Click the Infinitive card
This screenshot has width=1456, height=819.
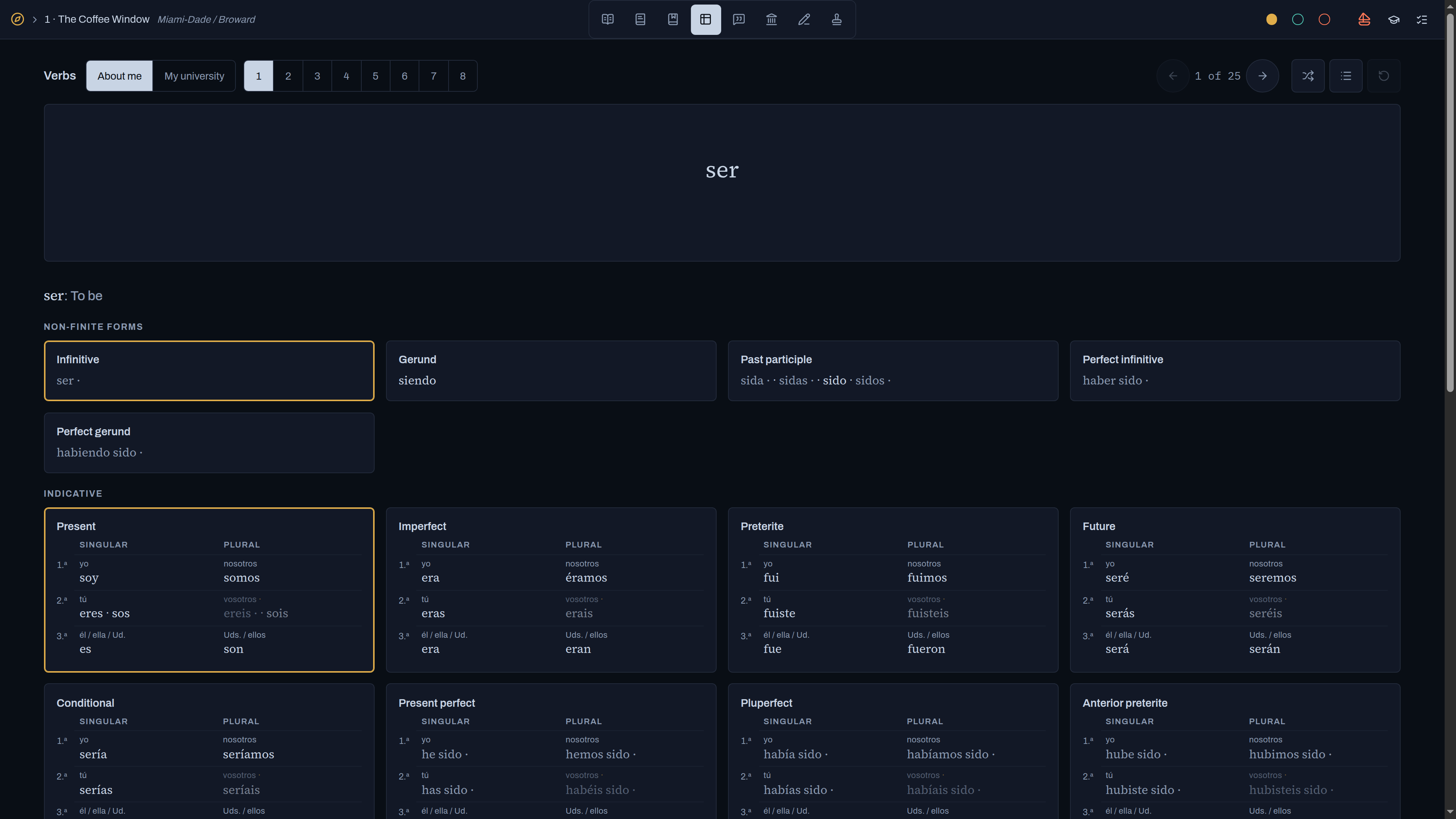(209, 371)
